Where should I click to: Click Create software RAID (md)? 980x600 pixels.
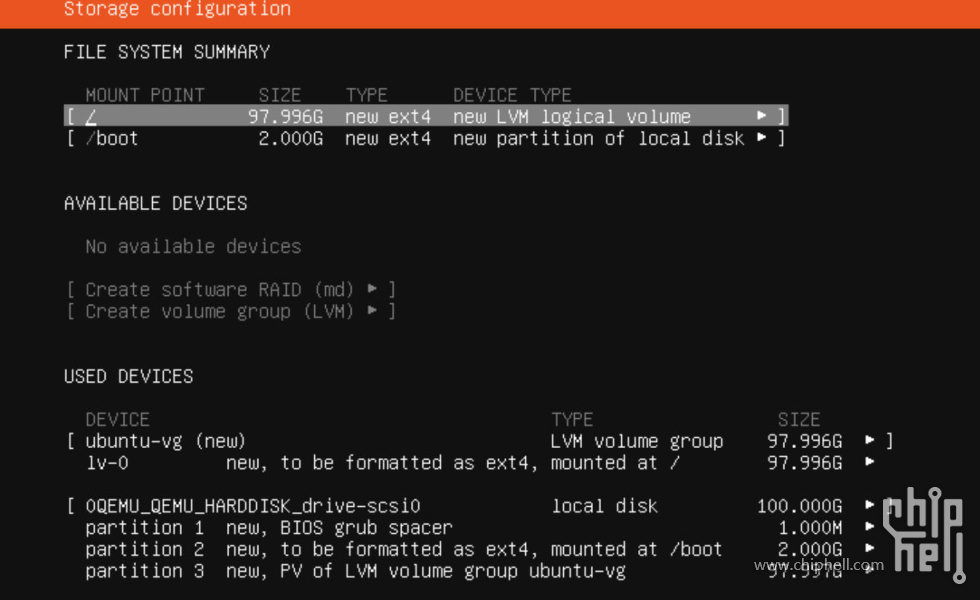(x=219, y=290)
